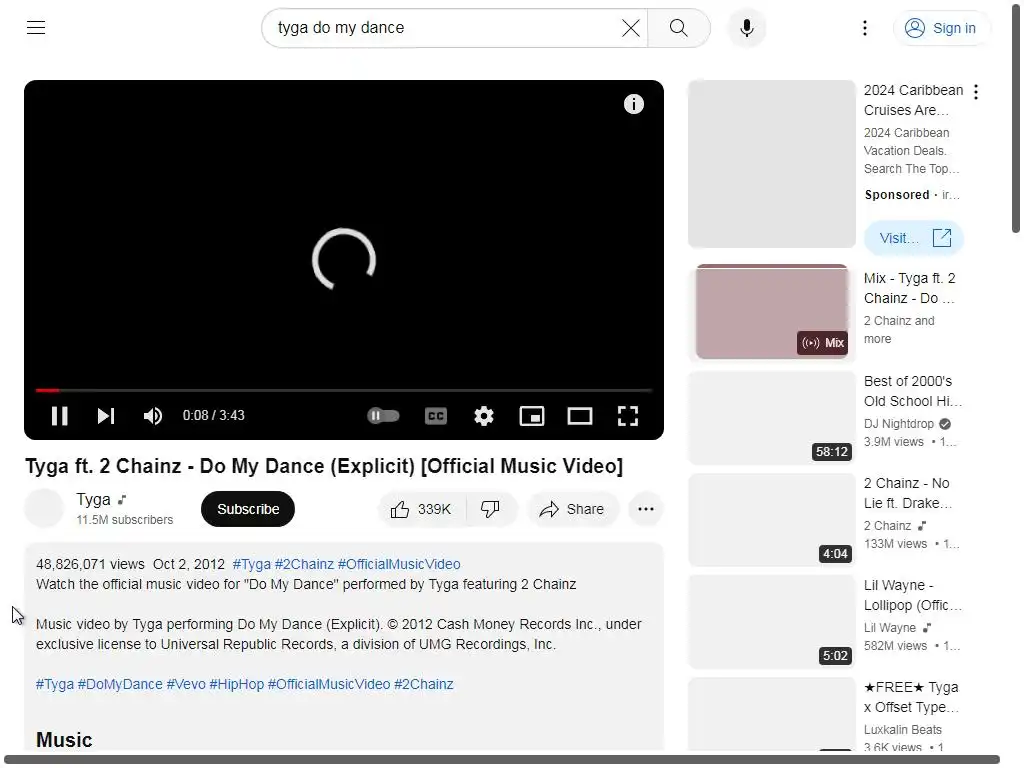Share this video
1024x768 pixels.
[572, 509]
